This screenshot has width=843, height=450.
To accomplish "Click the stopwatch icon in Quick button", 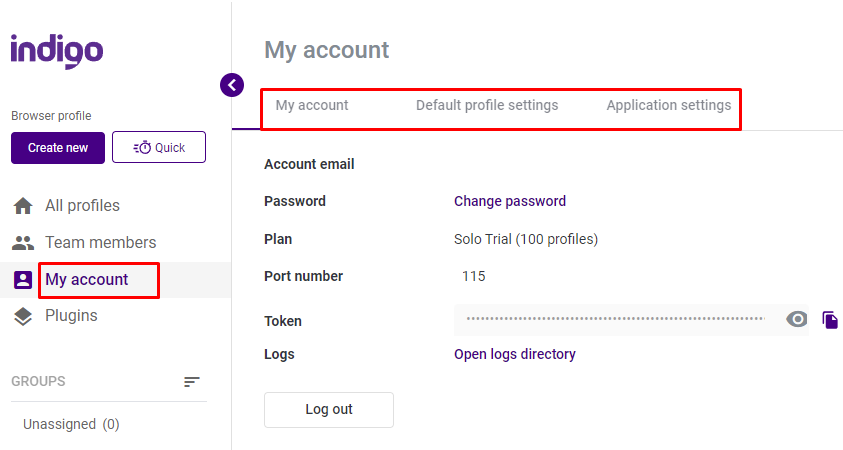I will [x=142, y=147].
